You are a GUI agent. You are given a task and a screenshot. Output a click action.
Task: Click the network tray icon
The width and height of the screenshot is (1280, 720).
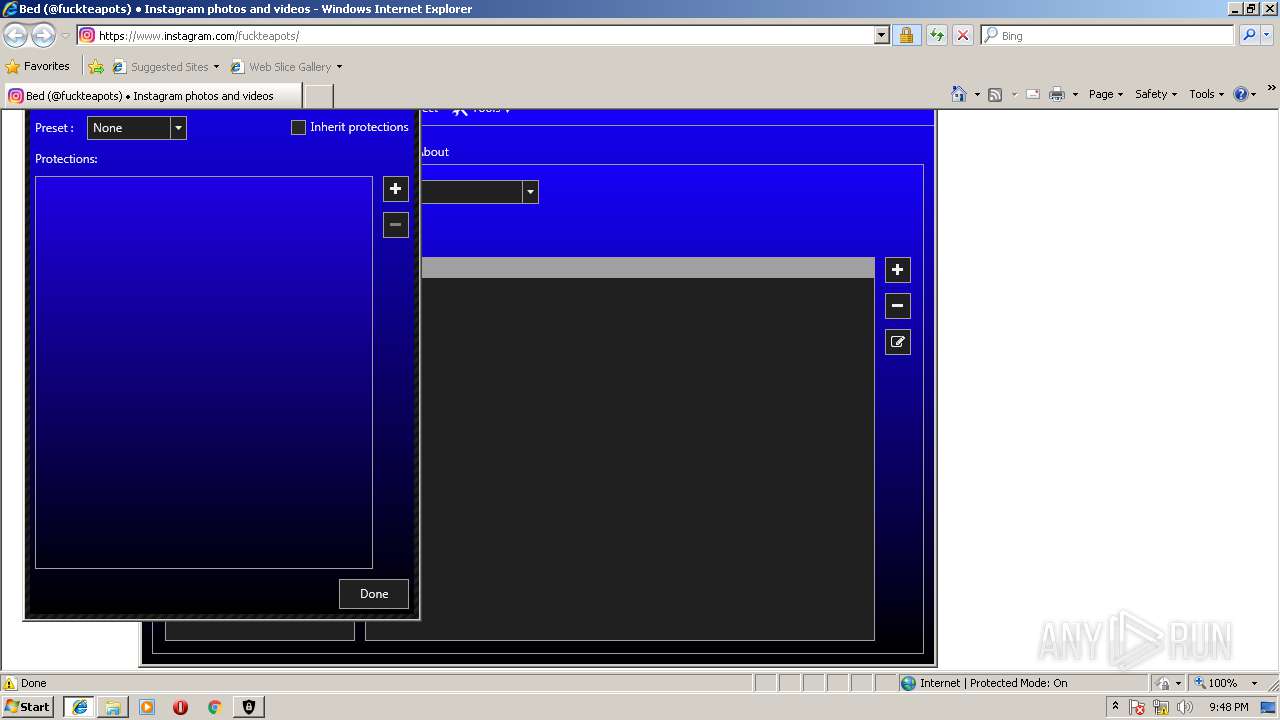coord(1161,707)
